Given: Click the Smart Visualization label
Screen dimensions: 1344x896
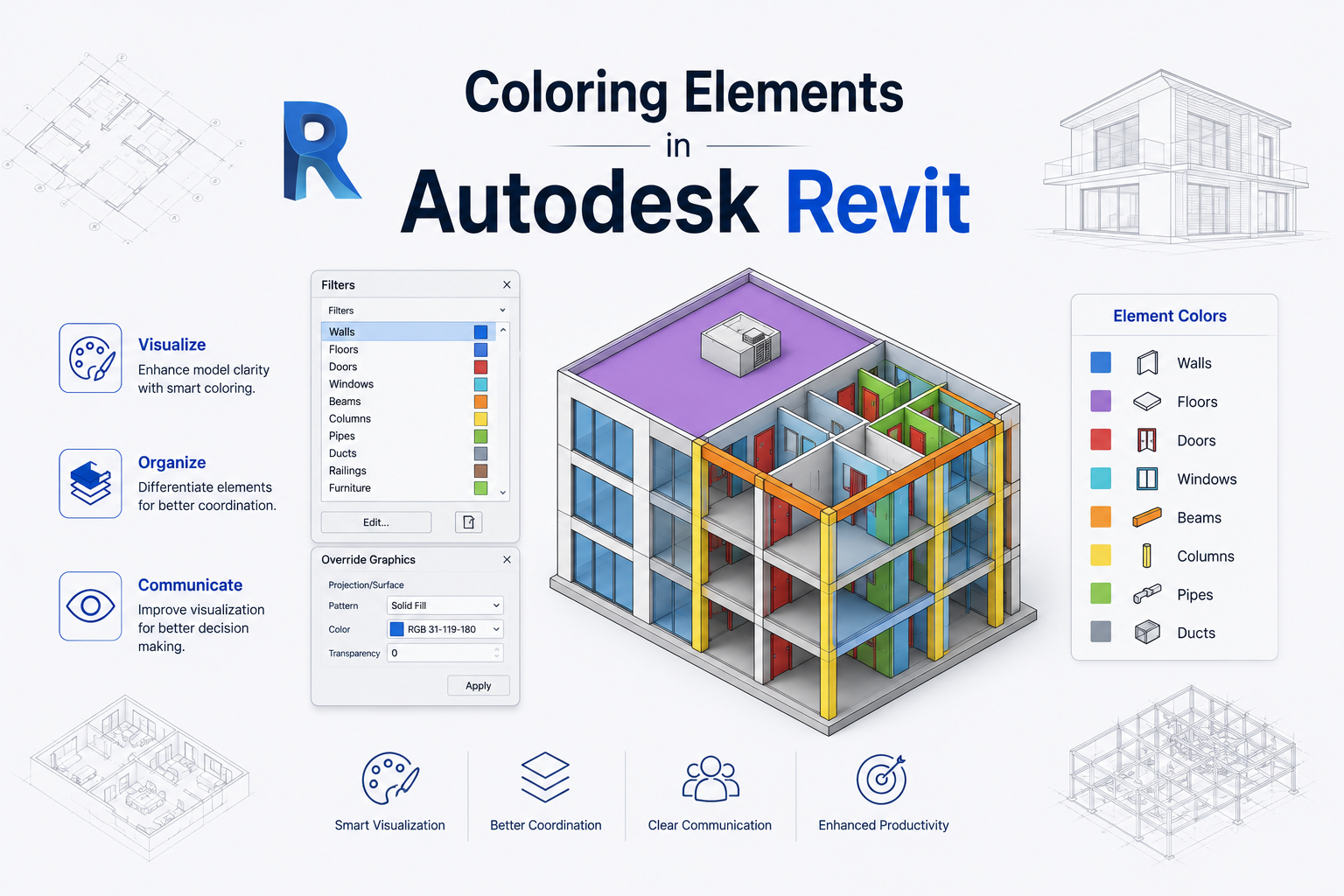Looking at the screenshot, I should (x=390, y=825).
